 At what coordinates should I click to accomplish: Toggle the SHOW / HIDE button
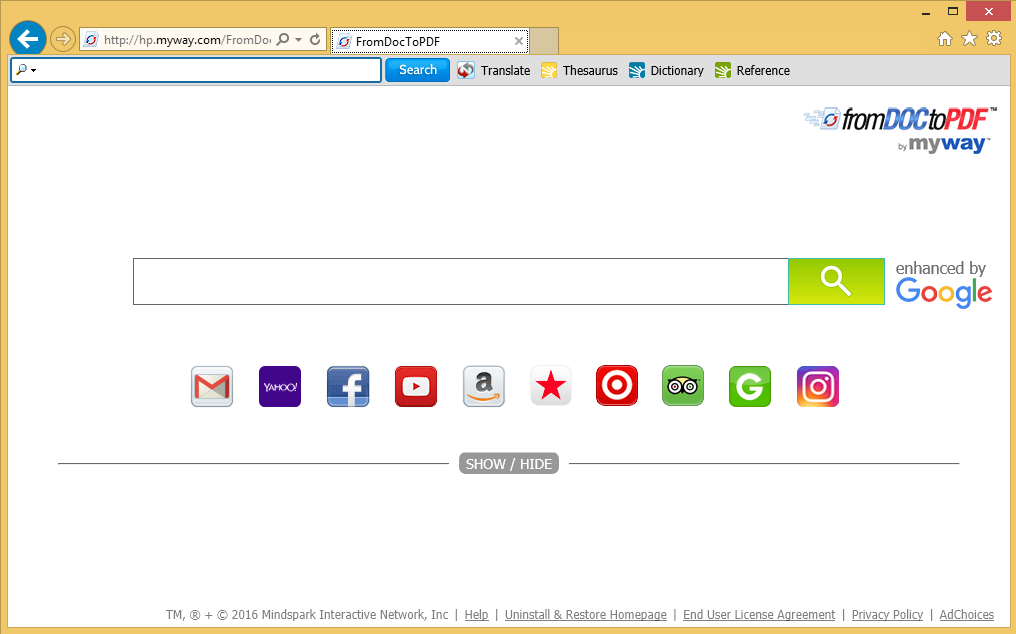pos(509,464)
